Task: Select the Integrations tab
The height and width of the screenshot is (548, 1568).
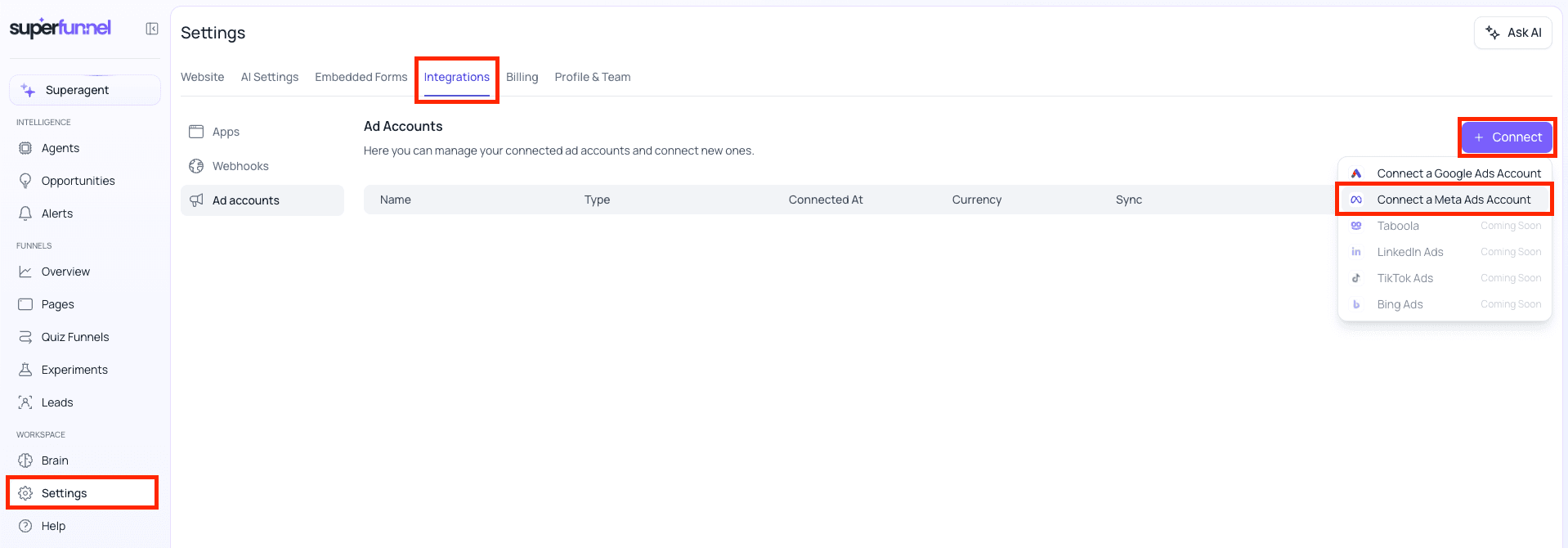Action: pyautogui.click(x=457, y=77)
